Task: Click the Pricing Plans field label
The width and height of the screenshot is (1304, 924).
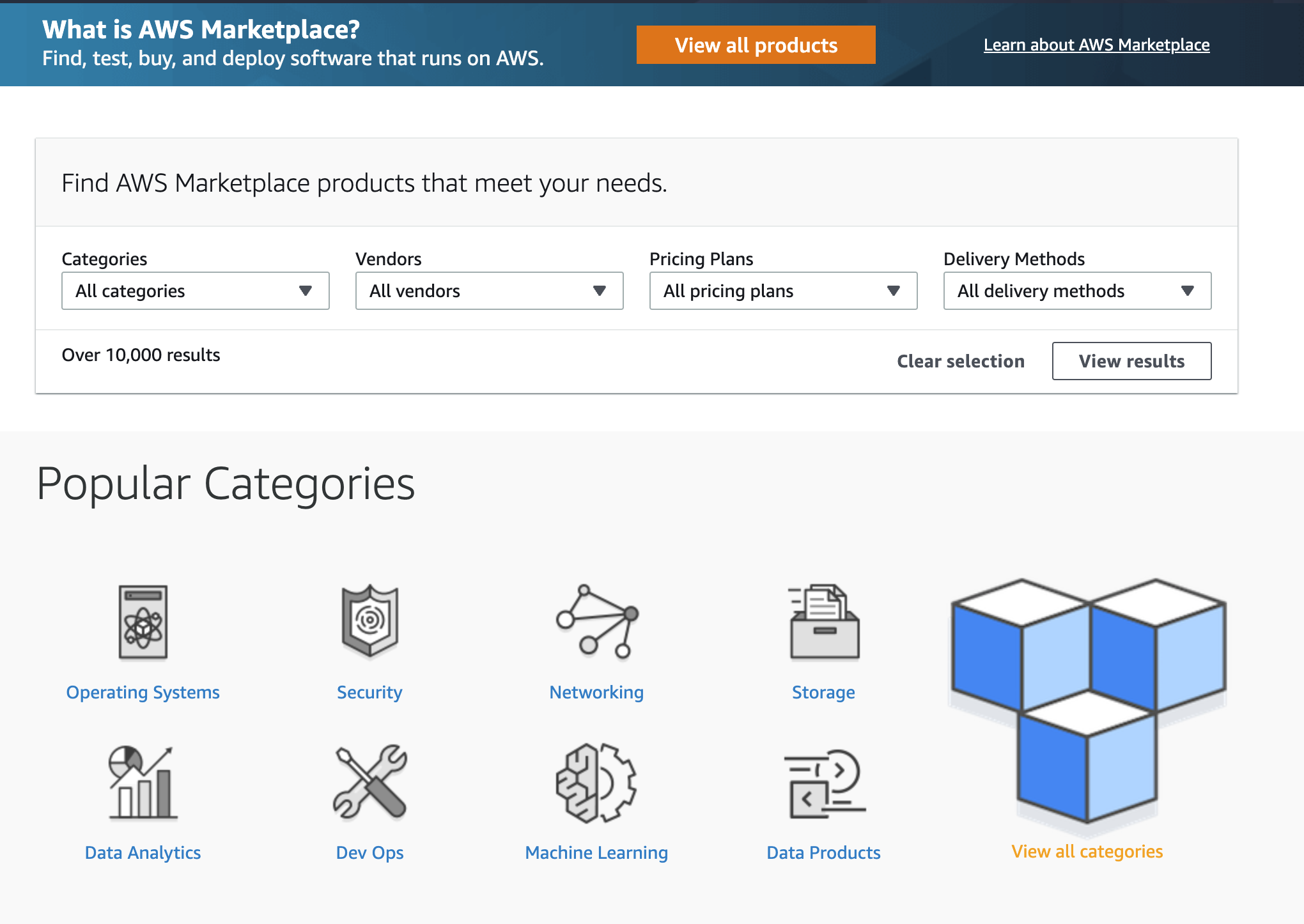Action: click(x=701, y=259)
